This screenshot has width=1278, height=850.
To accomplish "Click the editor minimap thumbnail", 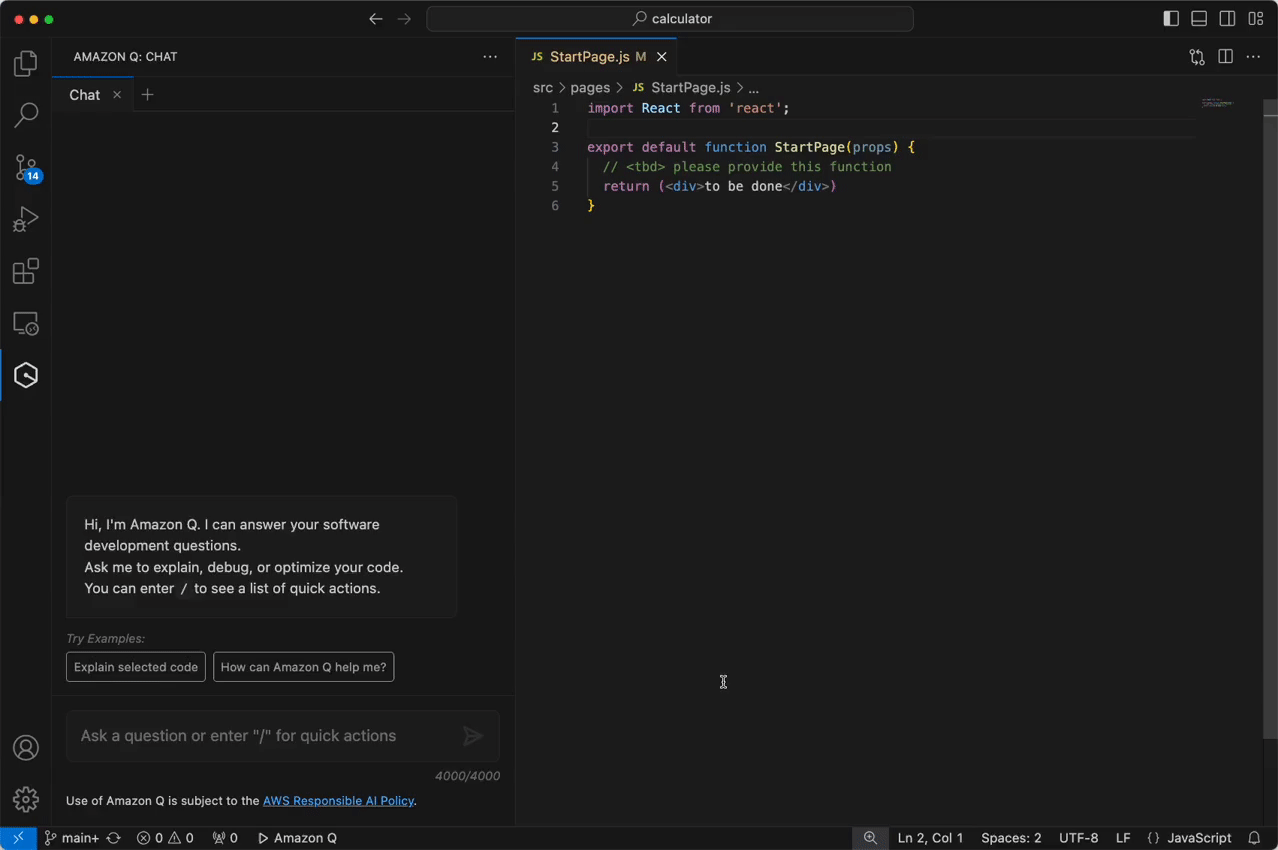I will [x=1217, y=103].
